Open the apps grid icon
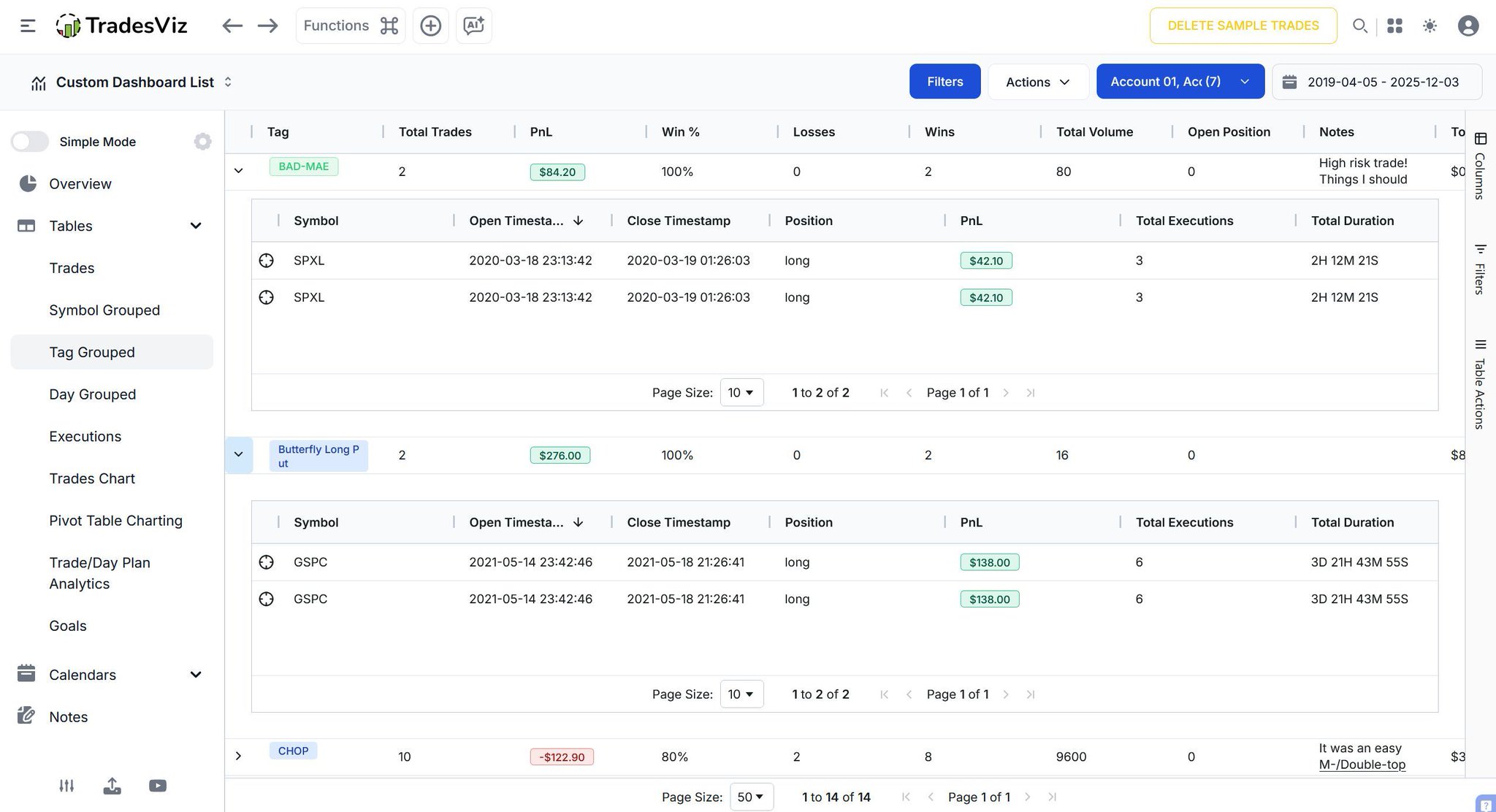The width and height of the screenshot is (1496, 812). coord(1394,26)
